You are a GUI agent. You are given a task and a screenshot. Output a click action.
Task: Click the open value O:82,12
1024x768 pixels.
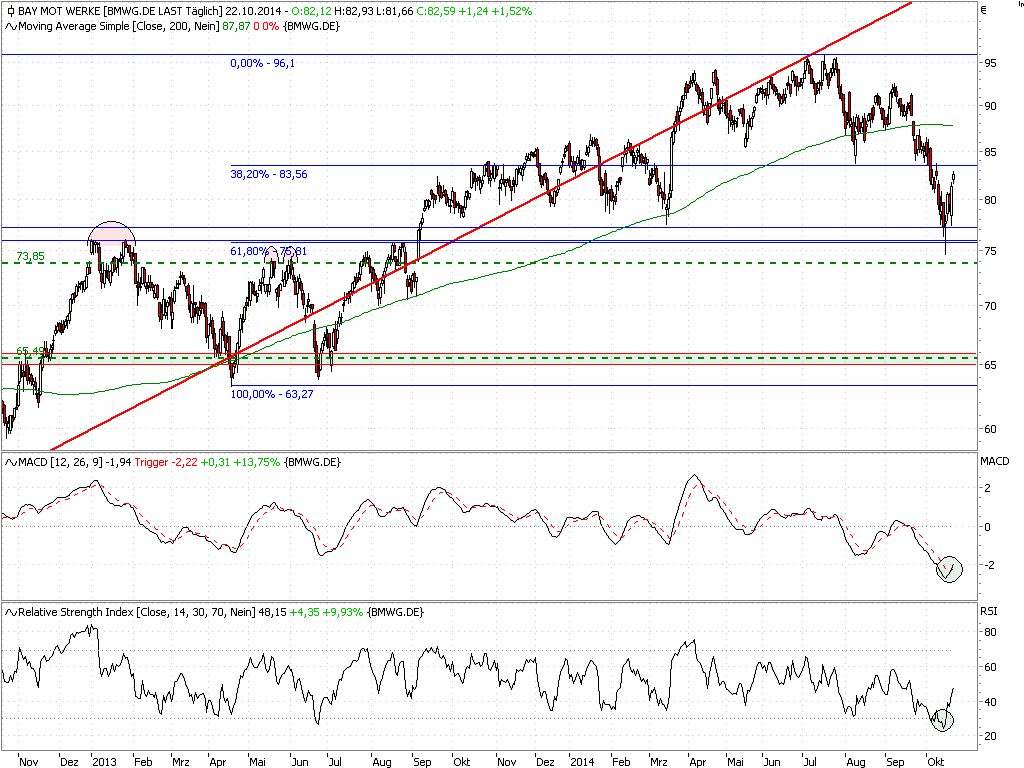tap(312, 11)
